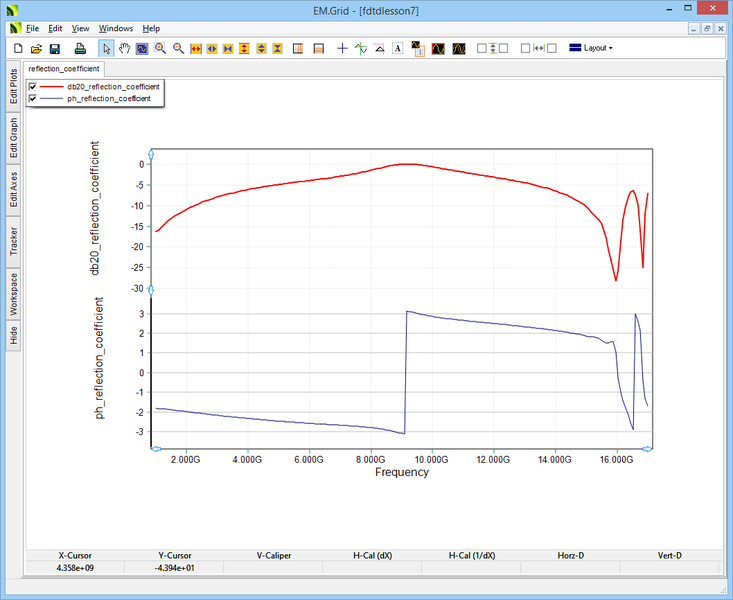Click the New document icon
This screenshot has height=600, width=733.
18,48
